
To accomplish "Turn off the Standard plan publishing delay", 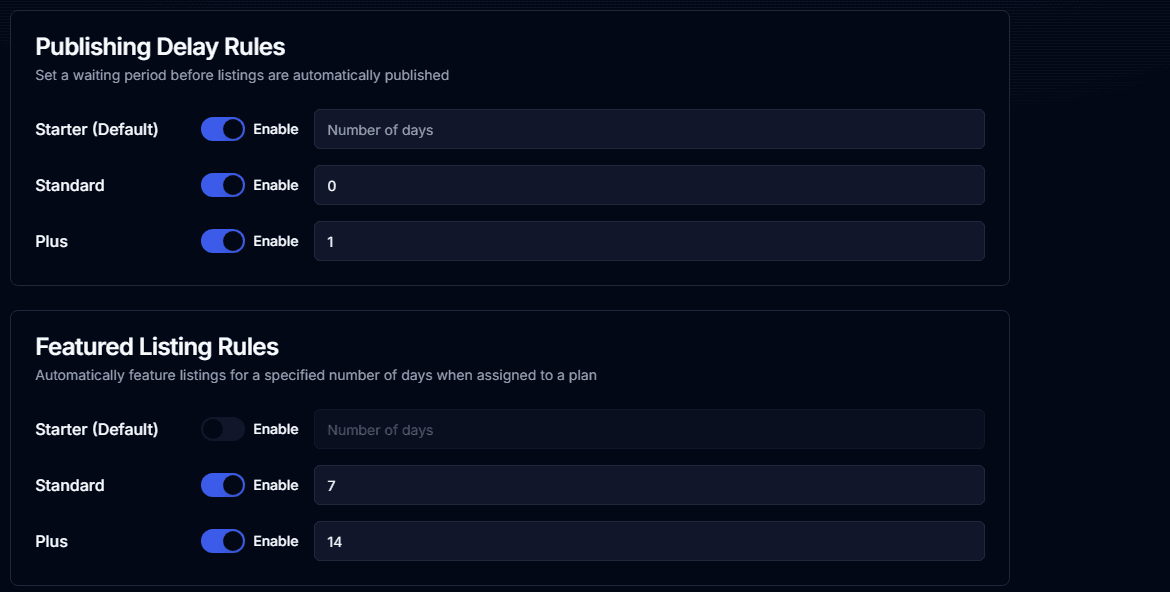I will point(222,185).
